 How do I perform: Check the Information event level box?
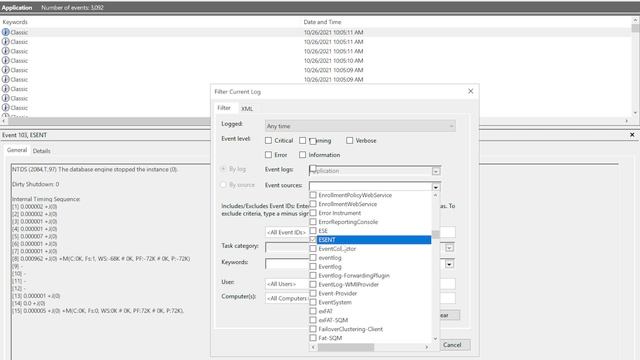pos(302,155)
